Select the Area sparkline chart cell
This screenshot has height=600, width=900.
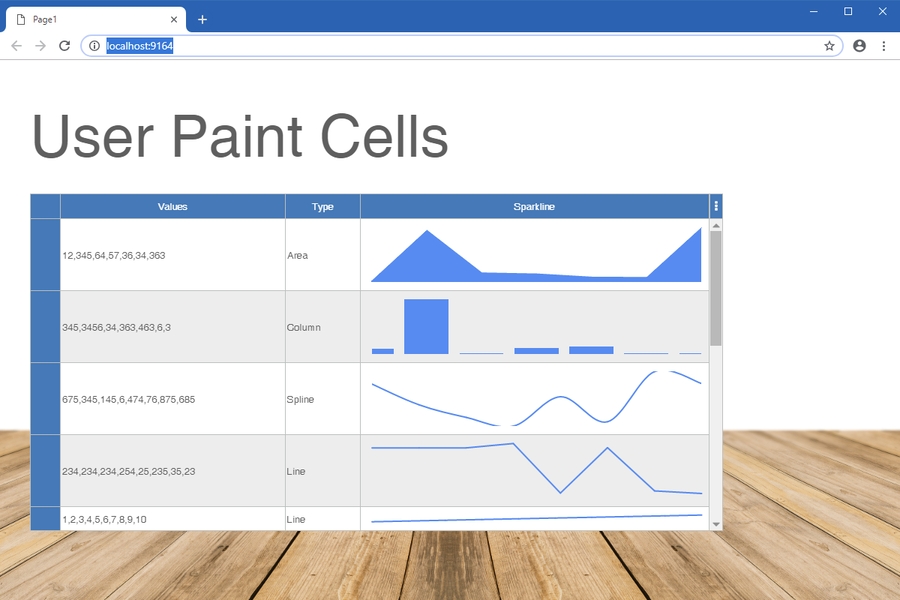pos(535,255)
